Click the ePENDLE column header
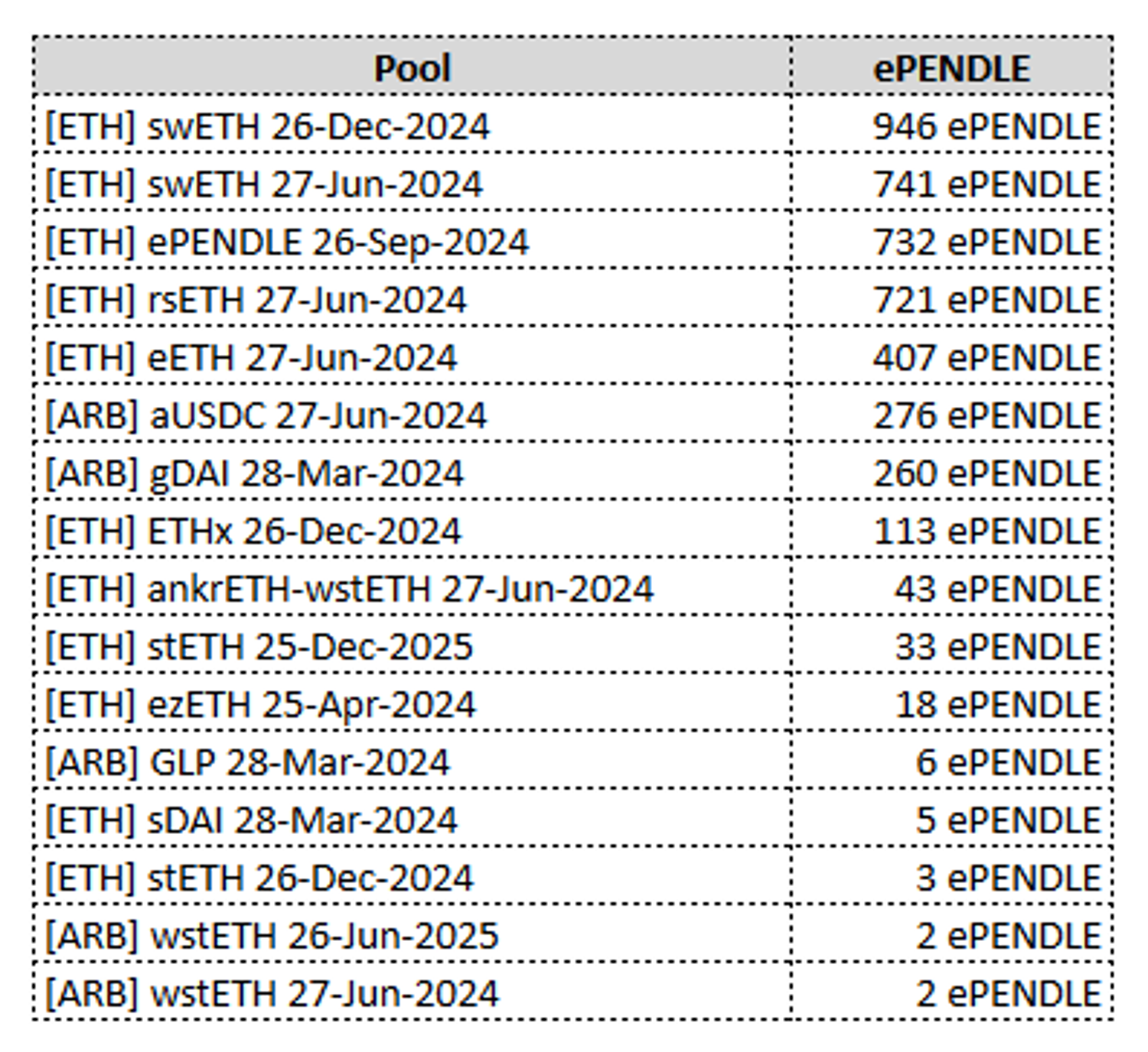The image size is (1148, 1052). click(951, 68)
